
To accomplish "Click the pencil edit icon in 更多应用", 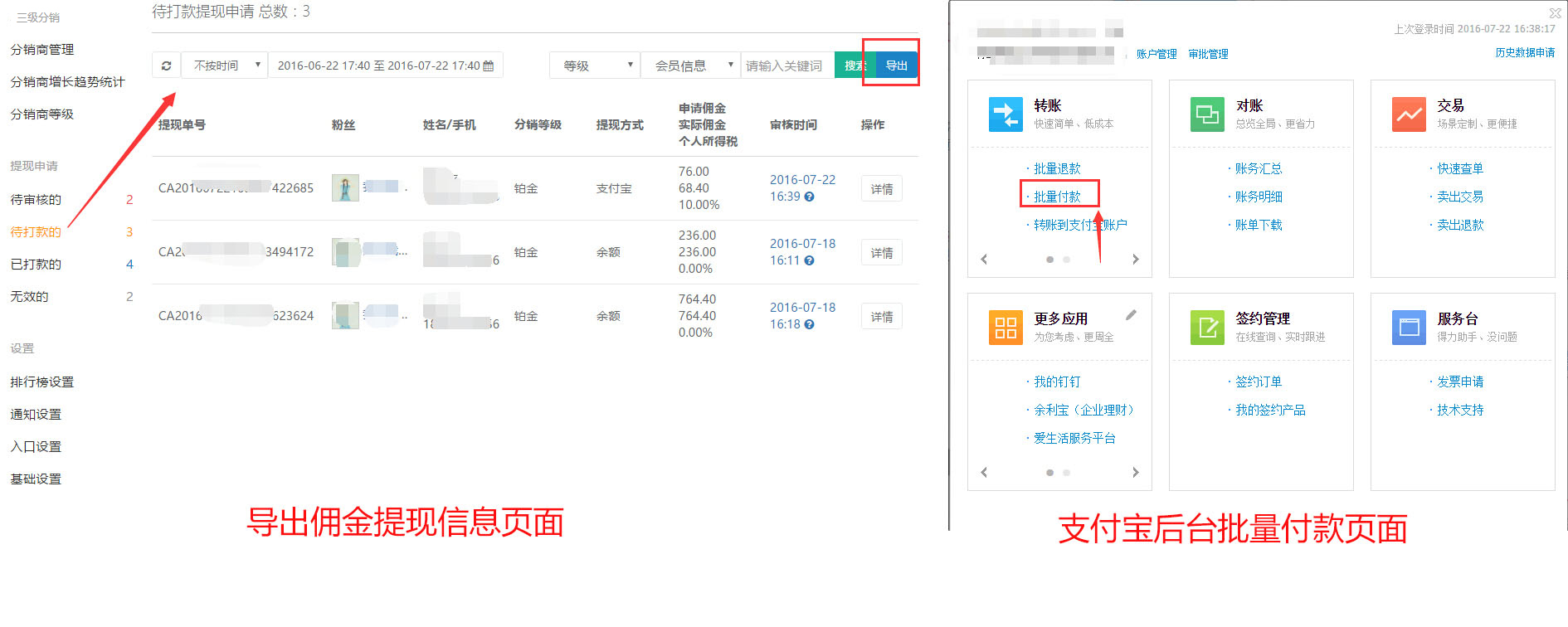I will pyautogui.click(x=1131, y=315).
